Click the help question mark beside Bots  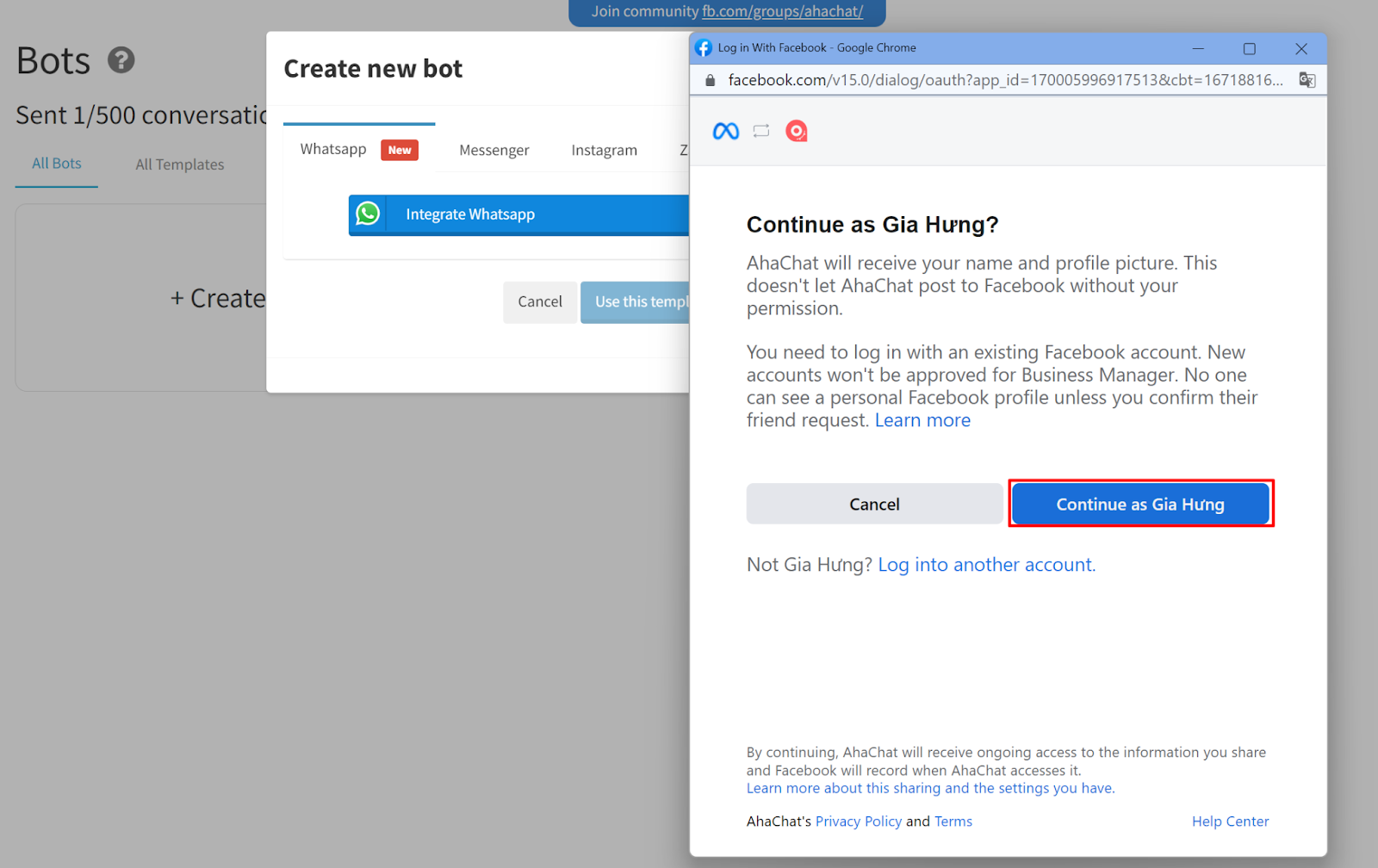[121, 60]
